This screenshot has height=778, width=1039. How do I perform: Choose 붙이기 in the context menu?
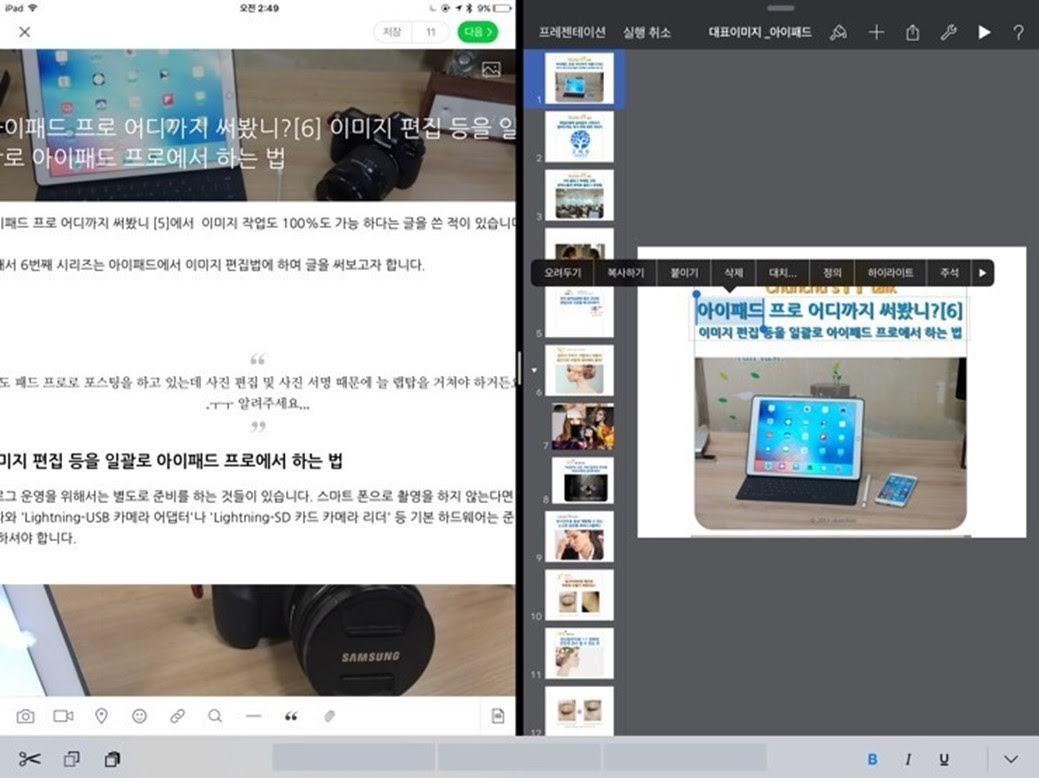click(684, 272)
